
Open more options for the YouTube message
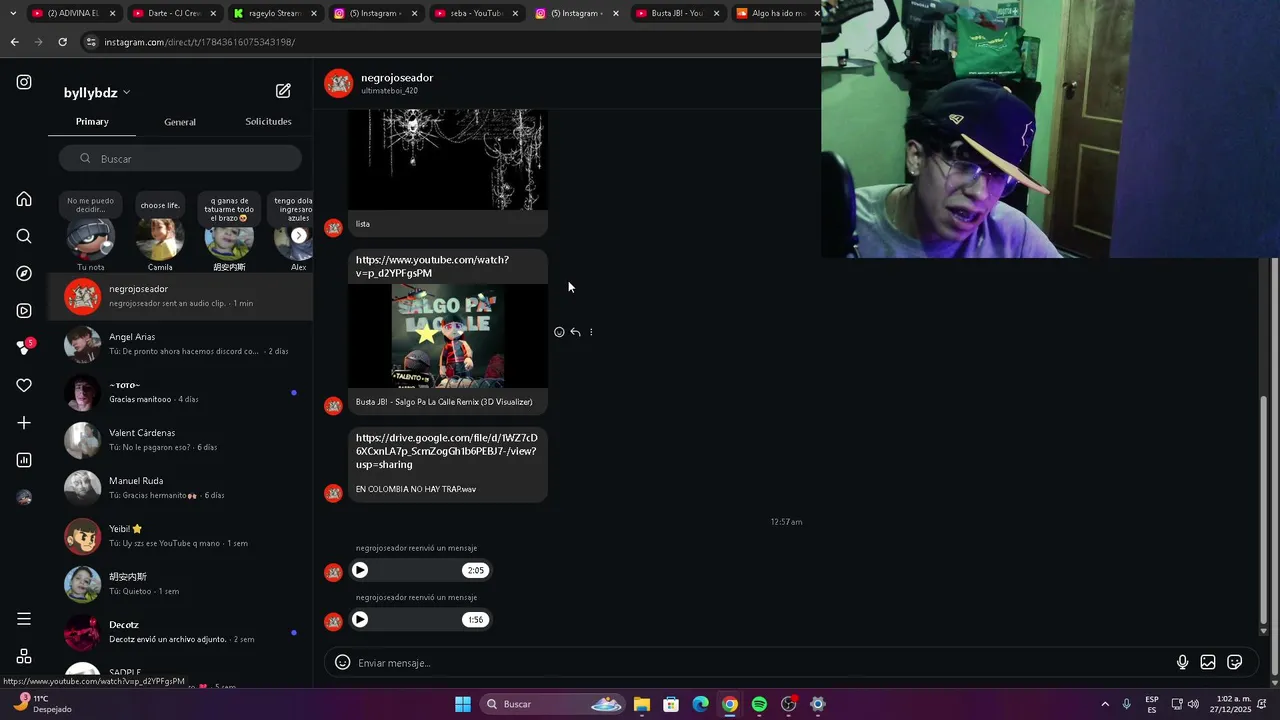[x=591, y=332]
